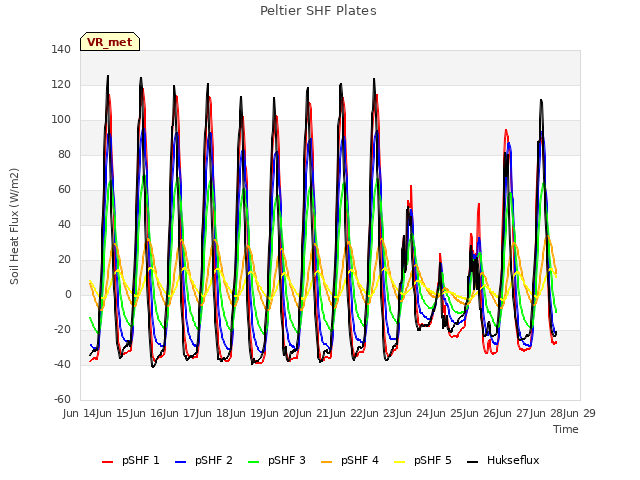The image size is (640, 480).
Task: Click the 100 y-axis tick label
Action: pyautogui.click(x=61, y=120)
